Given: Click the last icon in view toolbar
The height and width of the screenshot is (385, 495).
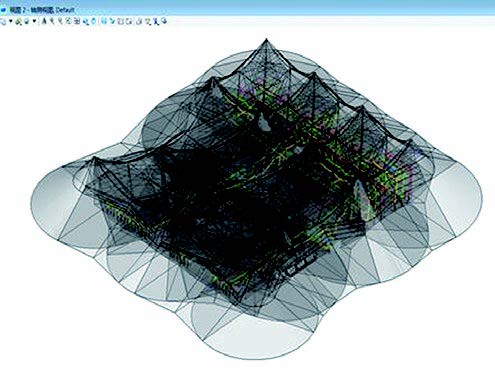Looking at the screenshot, I should coord(164,21).
